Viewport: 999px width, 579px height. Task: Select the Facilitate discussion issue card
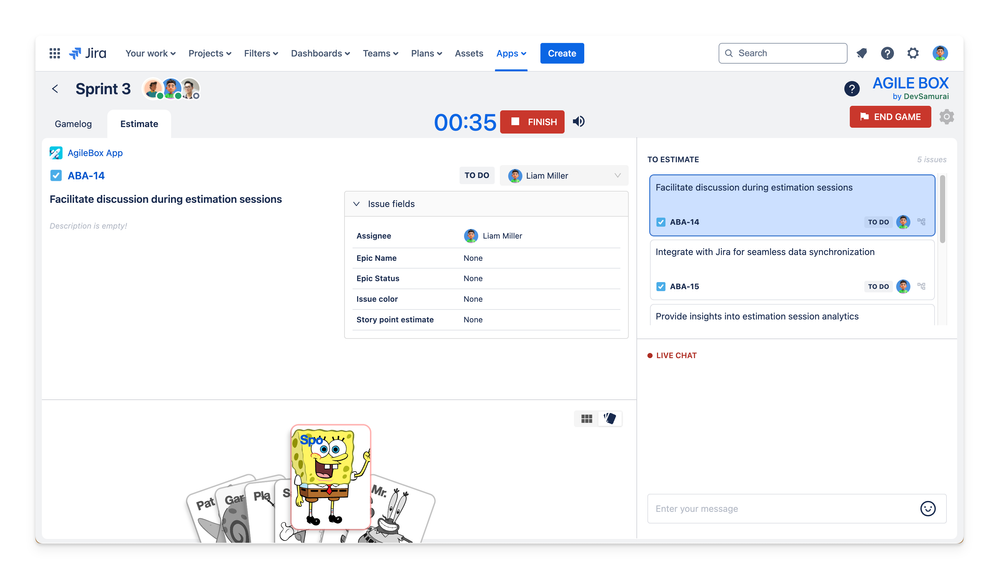click(792, 205)
